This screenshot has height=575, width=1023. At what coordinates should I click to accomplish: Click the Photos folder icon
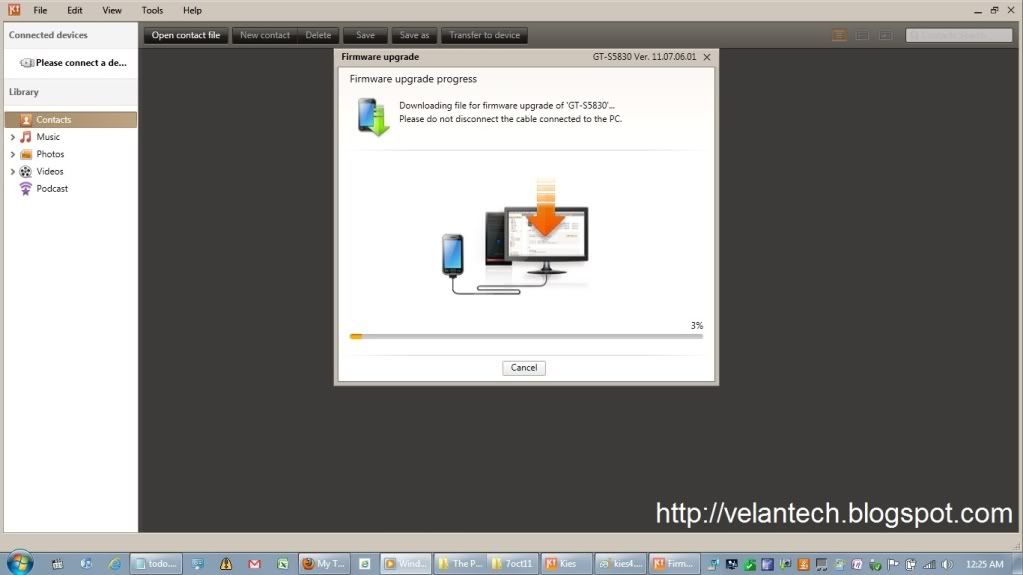(x=25, y=154)
